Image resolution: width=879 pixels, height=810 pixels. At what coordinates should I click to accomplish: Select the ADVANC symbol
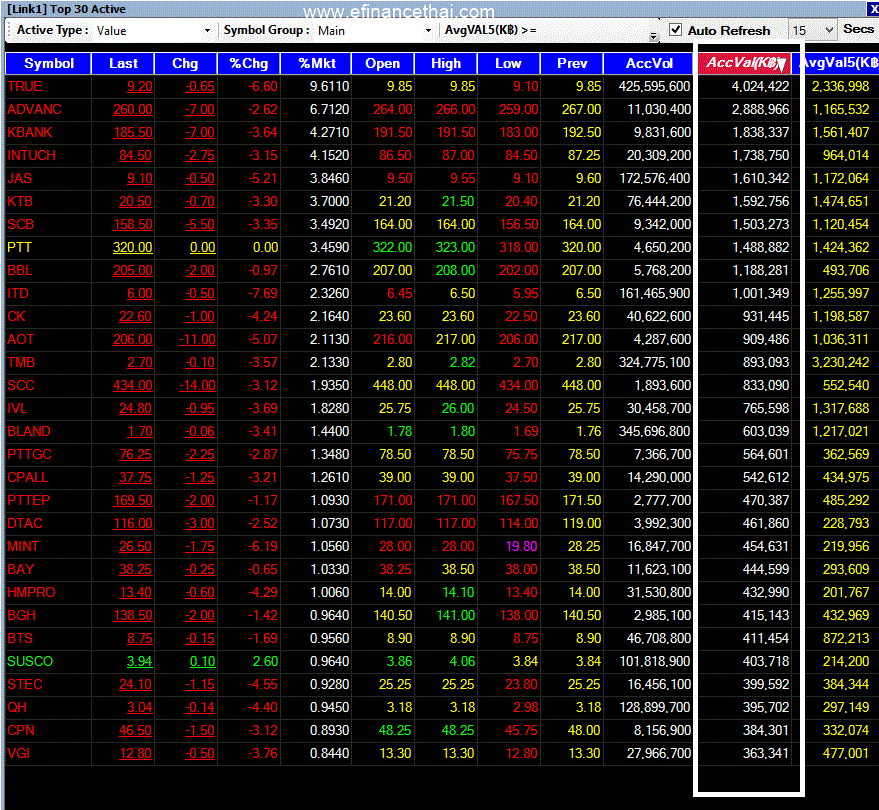(34, 109)
